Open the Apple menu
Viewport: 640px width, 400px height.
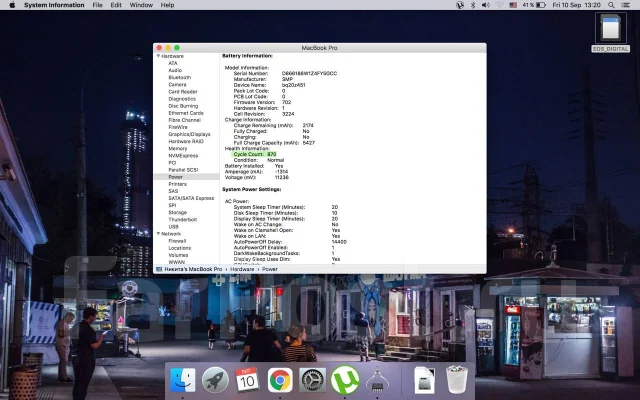click(12, 5)
